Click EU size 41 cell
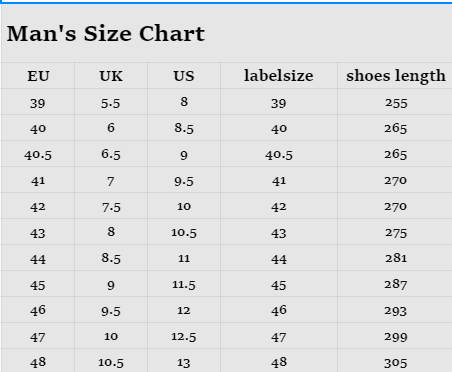Screen dimensions: 452x372 click(38, 180)
